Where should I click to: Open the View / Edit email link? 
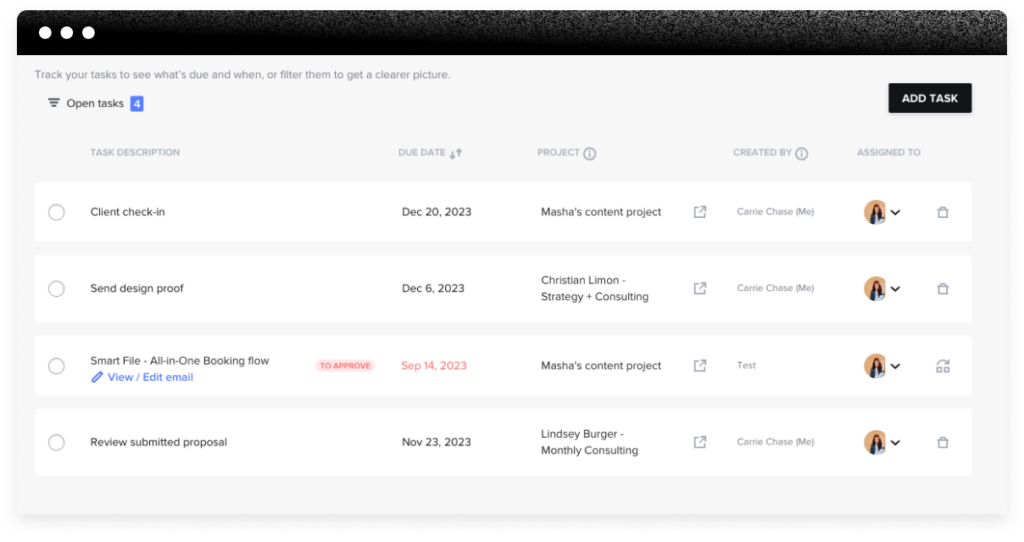coord(150,377)
